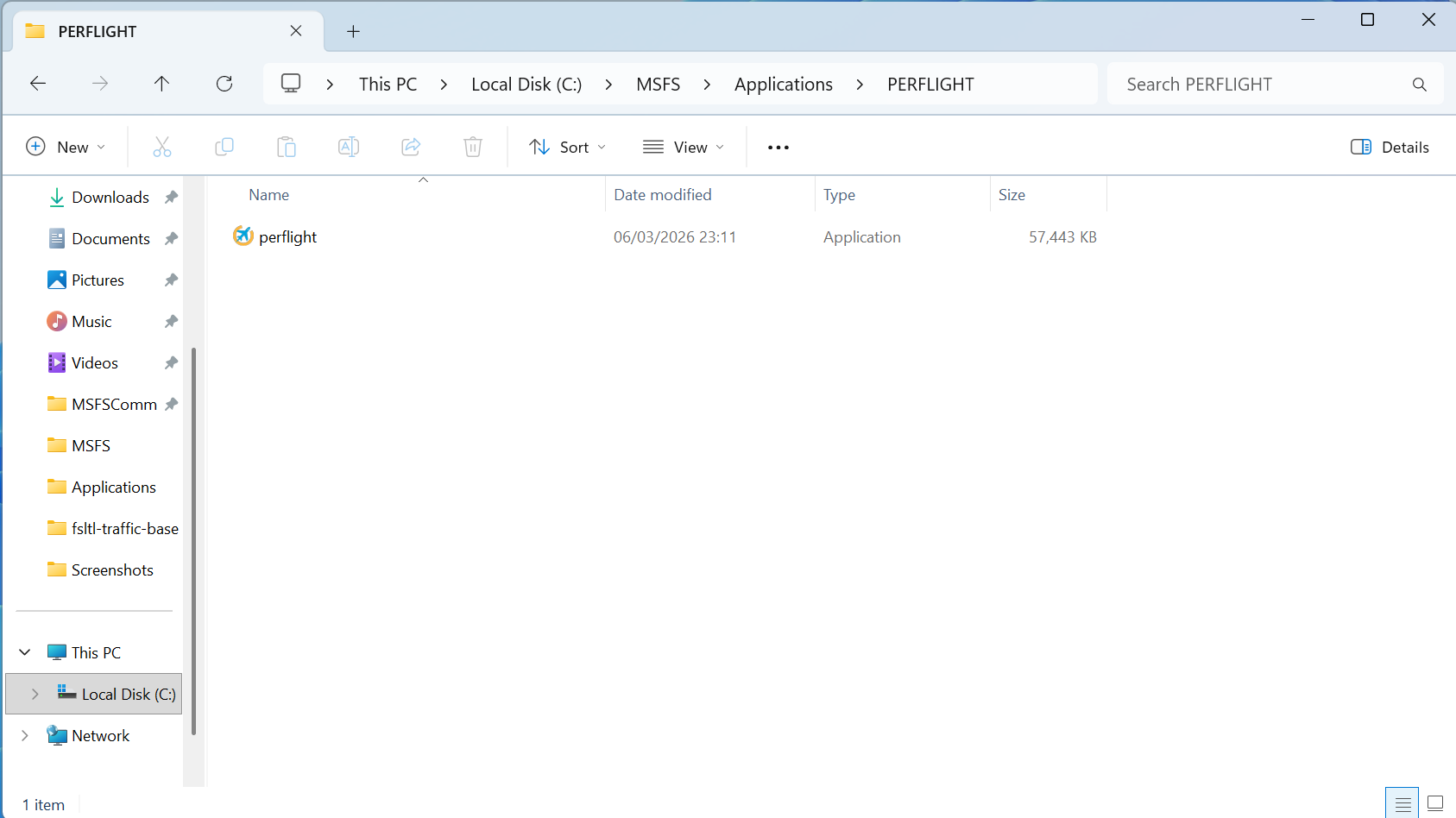
Task: Unpin Pictures using its pin icon
Action: click(171, 280)
